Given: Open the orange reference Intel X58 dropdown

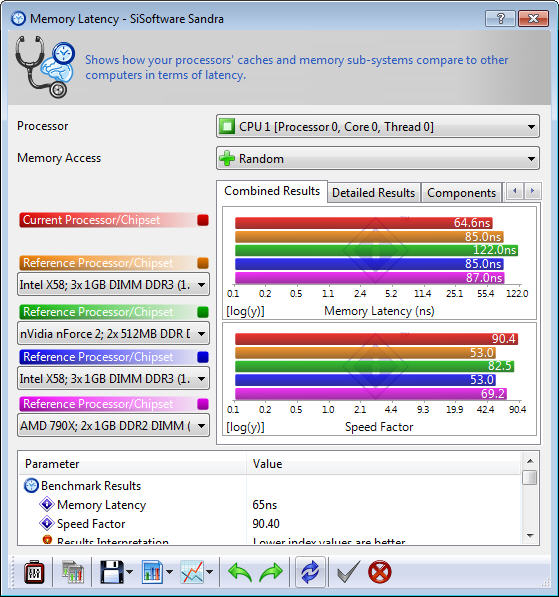Looking at the screenshot, I should click(113, 284).
